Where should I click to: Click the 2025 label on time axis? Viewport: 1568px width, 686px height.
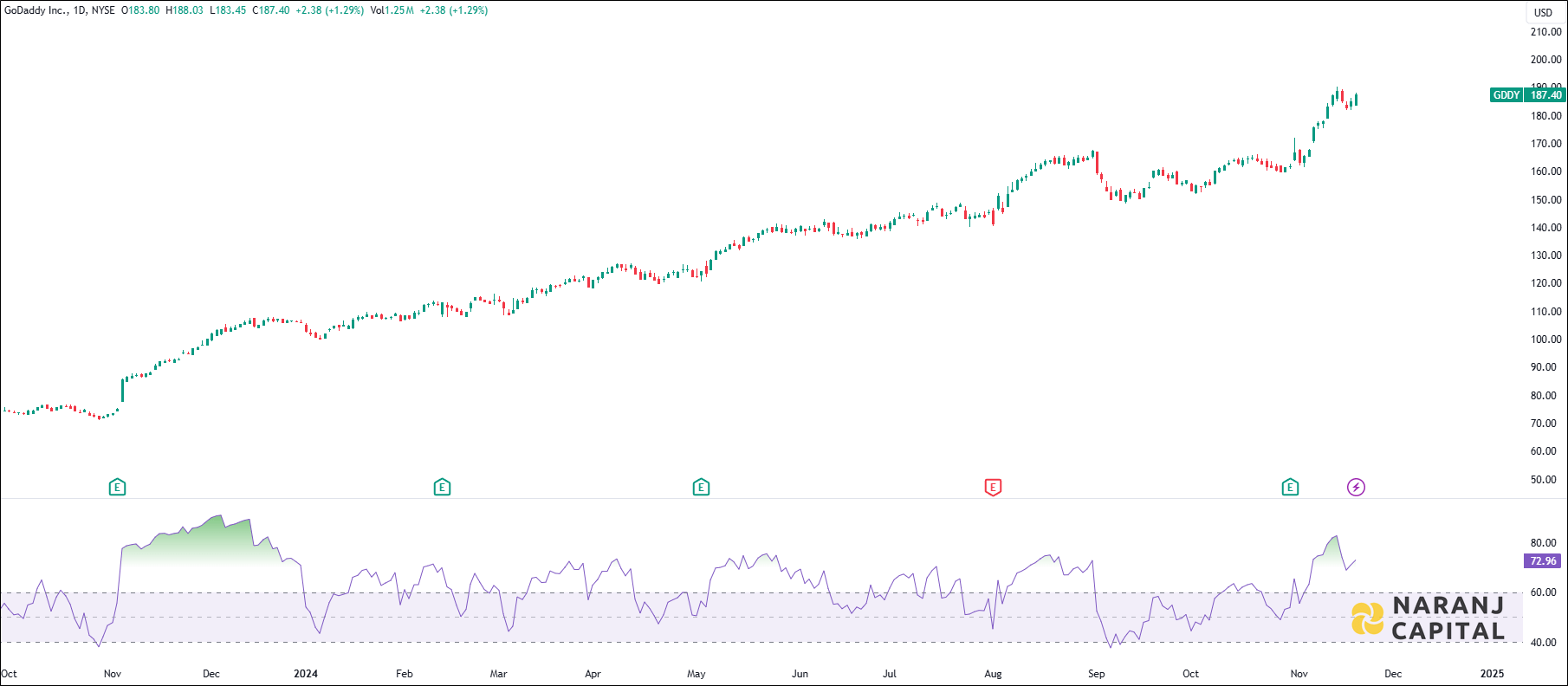1492,674
